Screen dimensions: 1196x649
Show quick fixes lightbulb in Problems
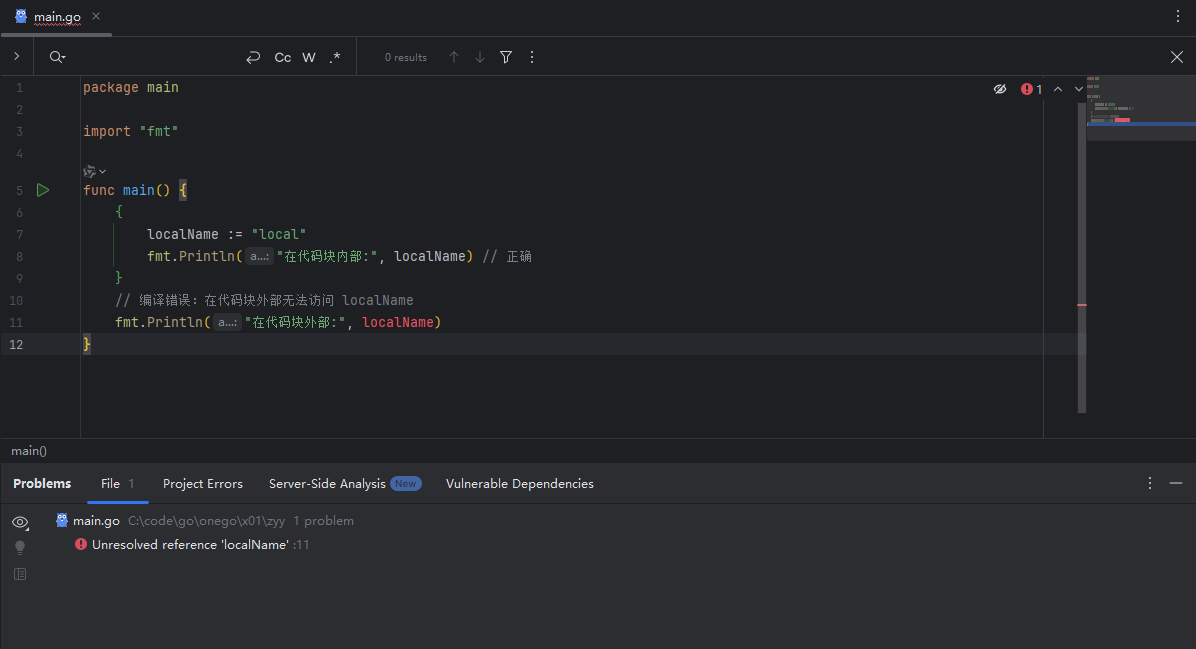click(x=20, y=548)
